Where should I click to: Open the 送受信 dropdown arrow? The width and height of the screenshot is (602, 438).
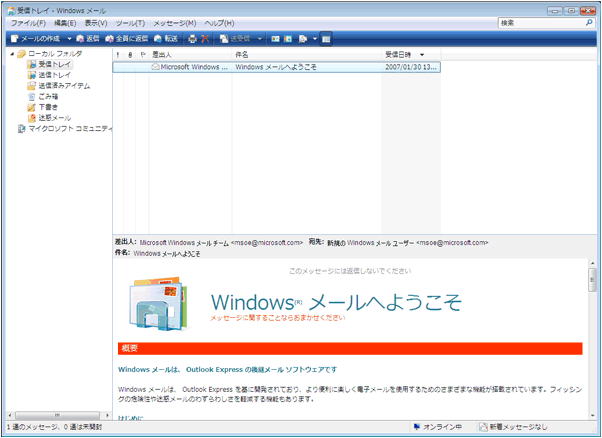click(x=260, y=39)
